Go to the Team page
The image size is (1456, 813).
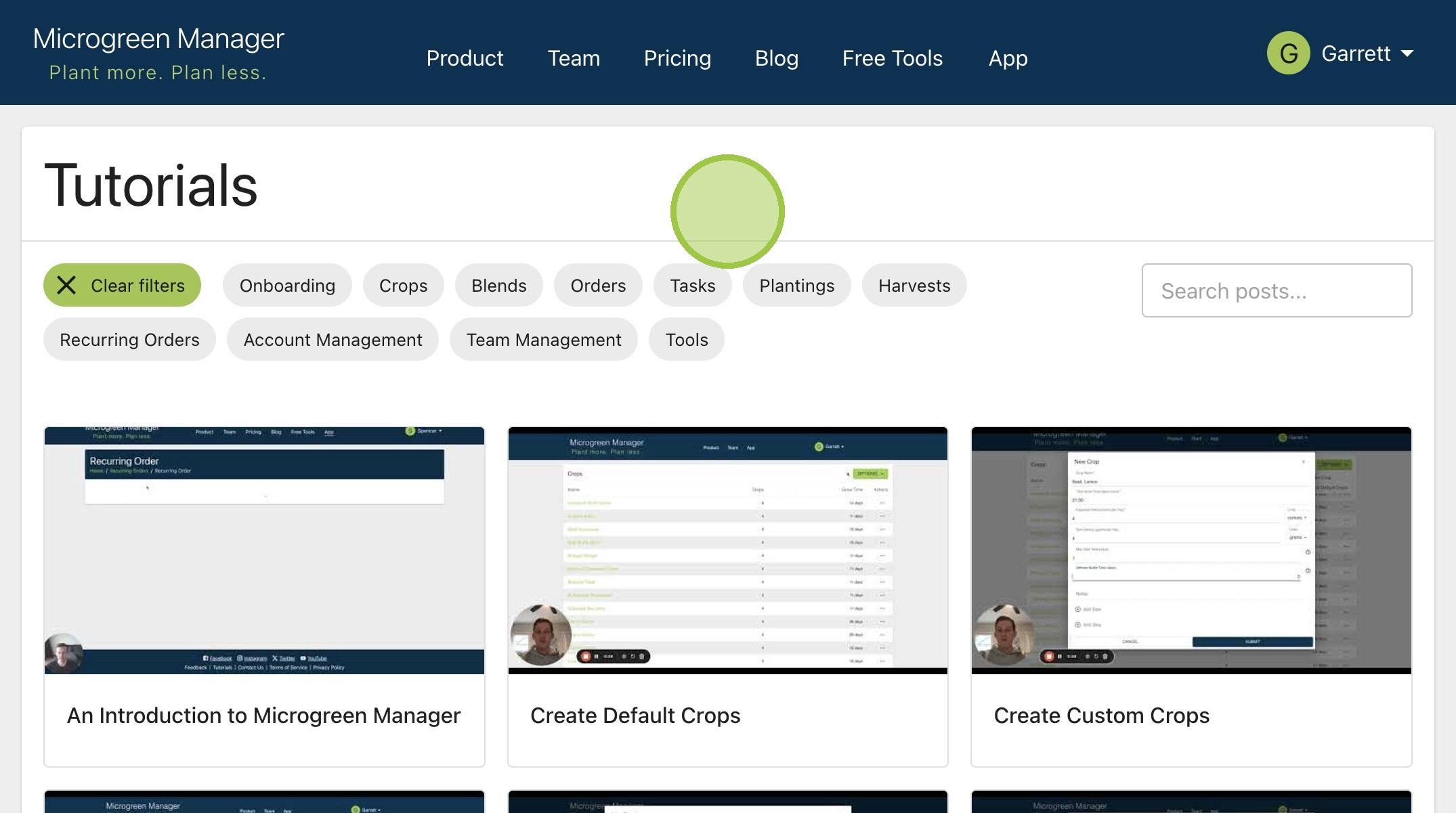click(x=574, y=58)
